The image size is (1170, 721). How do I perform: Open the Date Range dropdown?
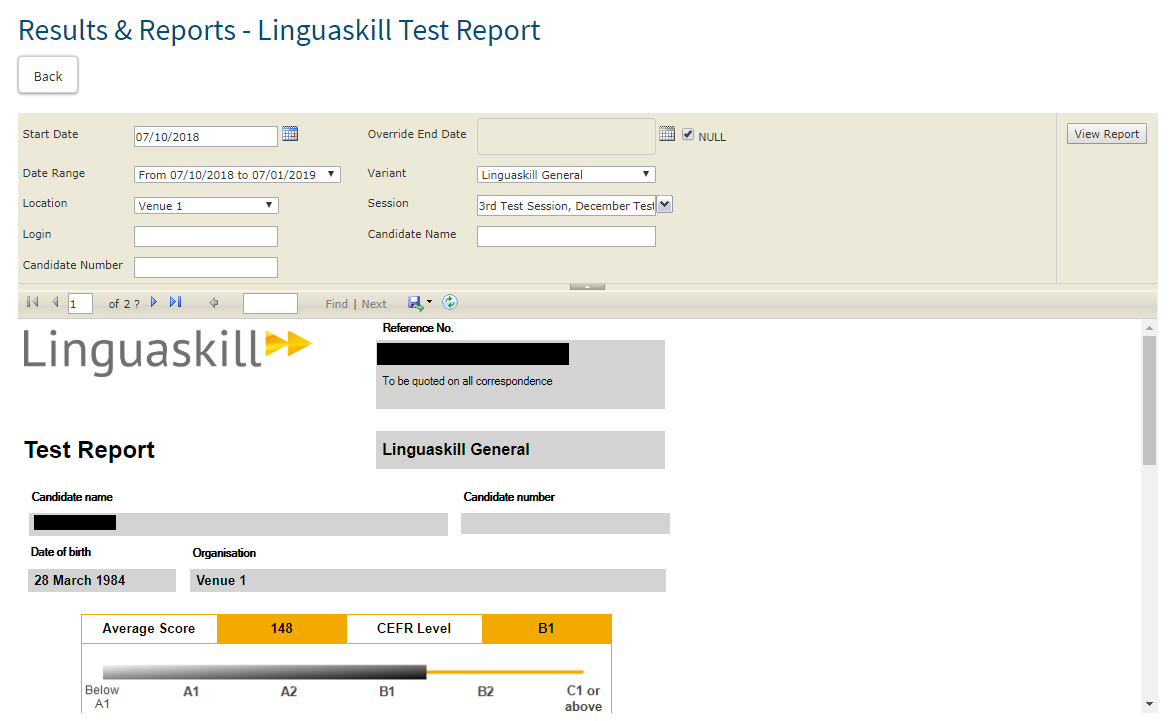pos(237,175)
